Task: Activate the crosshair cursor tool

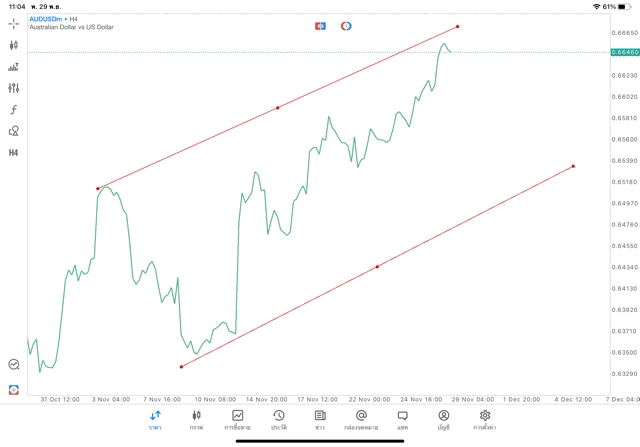Action: (13, 22)
